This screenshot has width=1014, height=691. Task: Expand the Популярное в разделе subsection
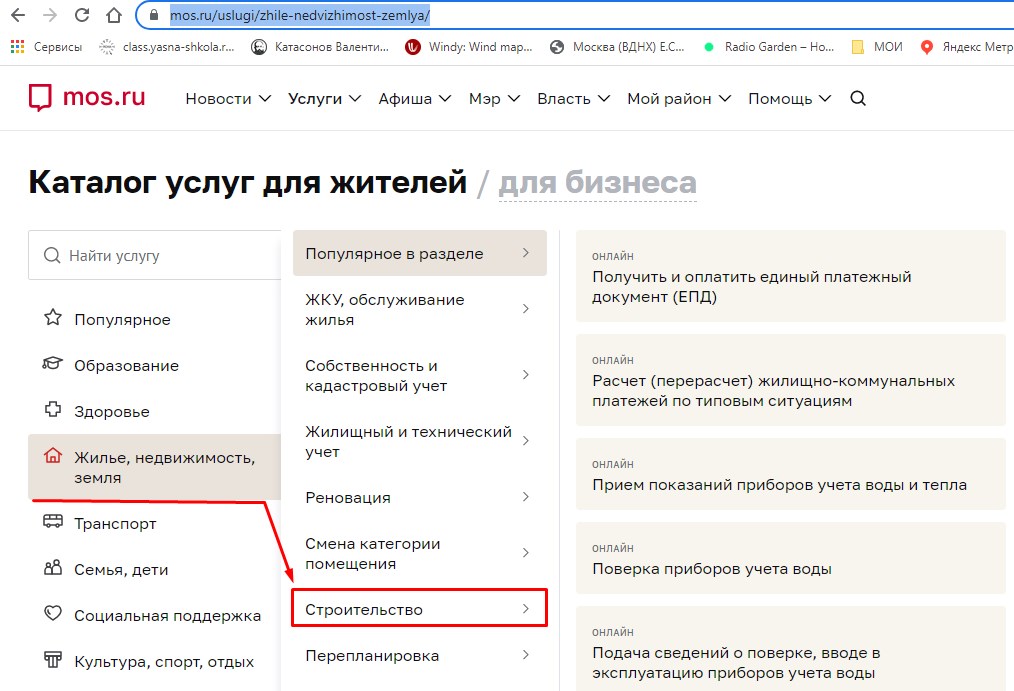pyautogui.click(x=420, y=253)
